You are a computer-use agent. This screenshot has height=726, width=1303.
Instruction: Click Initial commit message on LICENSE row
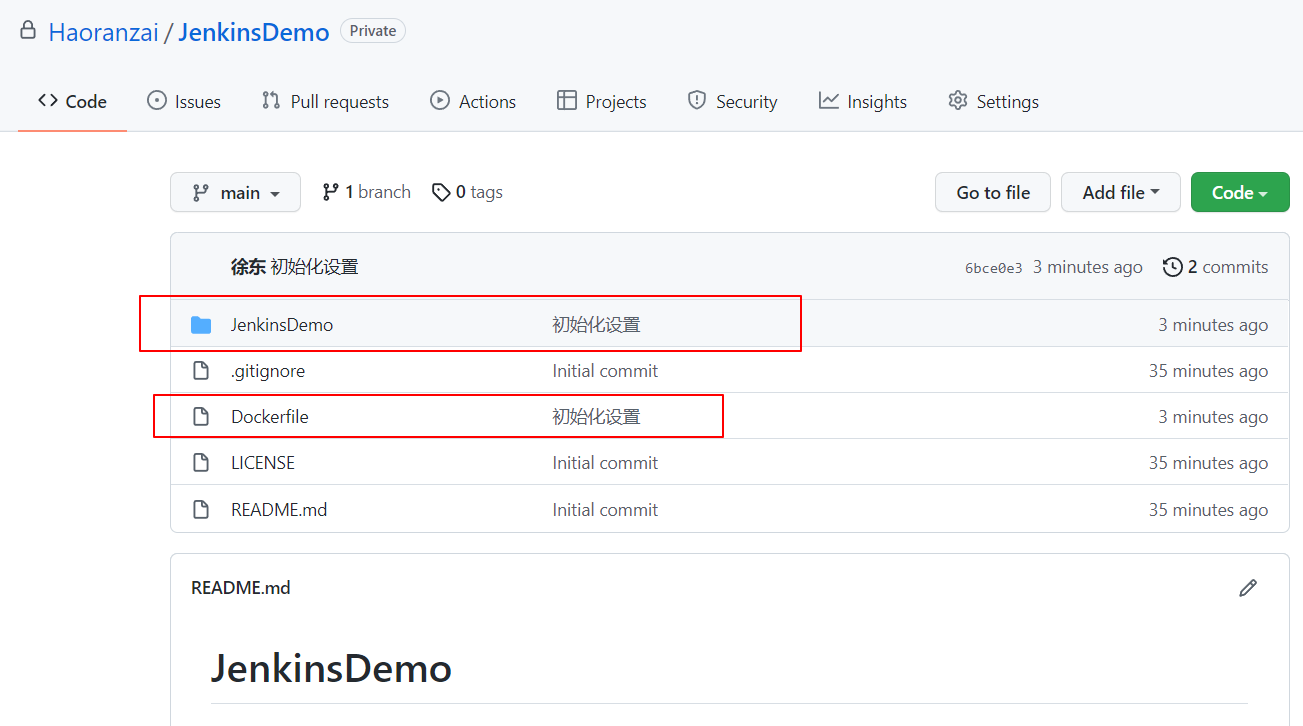point(605,463)
